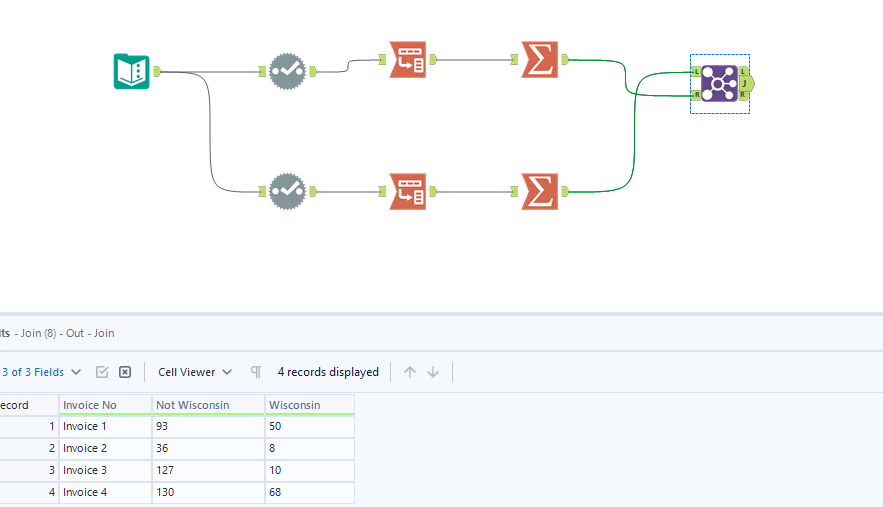The image size is (883, 507).
Task: Click lower Summarize tool output anchor
Action: [564, 192]
